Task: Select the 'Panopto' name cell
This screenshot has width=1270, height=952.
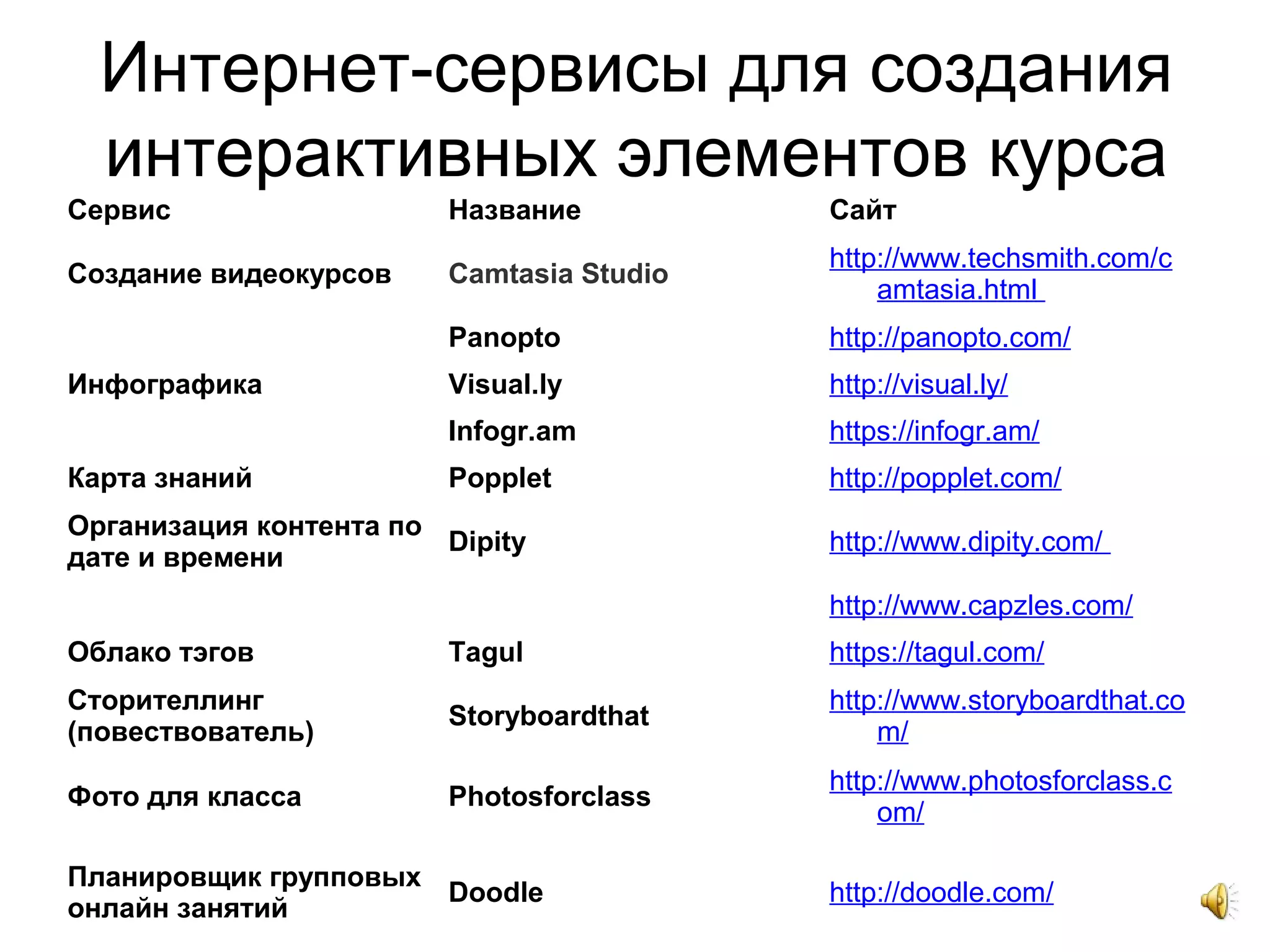Action: (504, 338)
